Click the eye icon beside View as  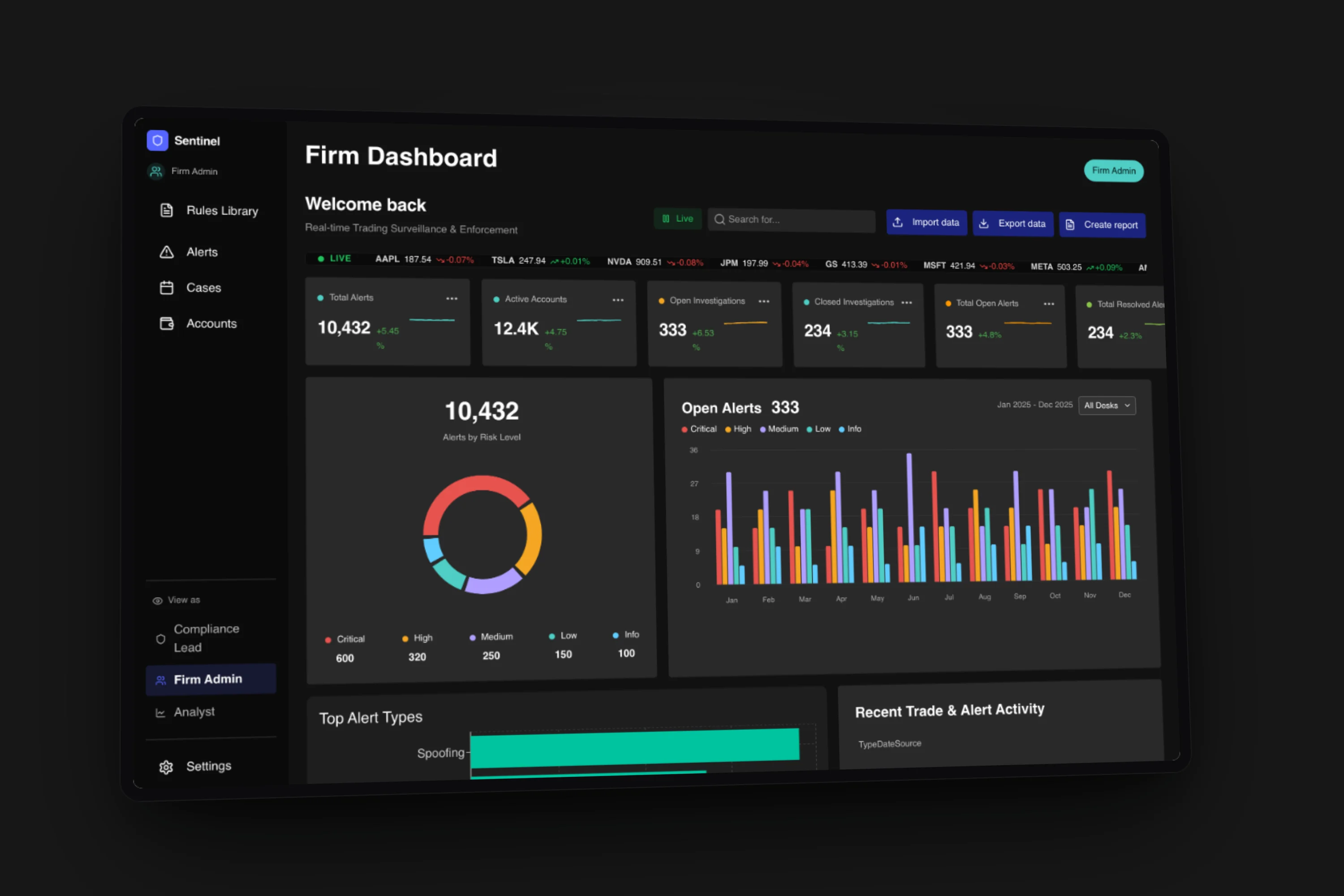157,601
